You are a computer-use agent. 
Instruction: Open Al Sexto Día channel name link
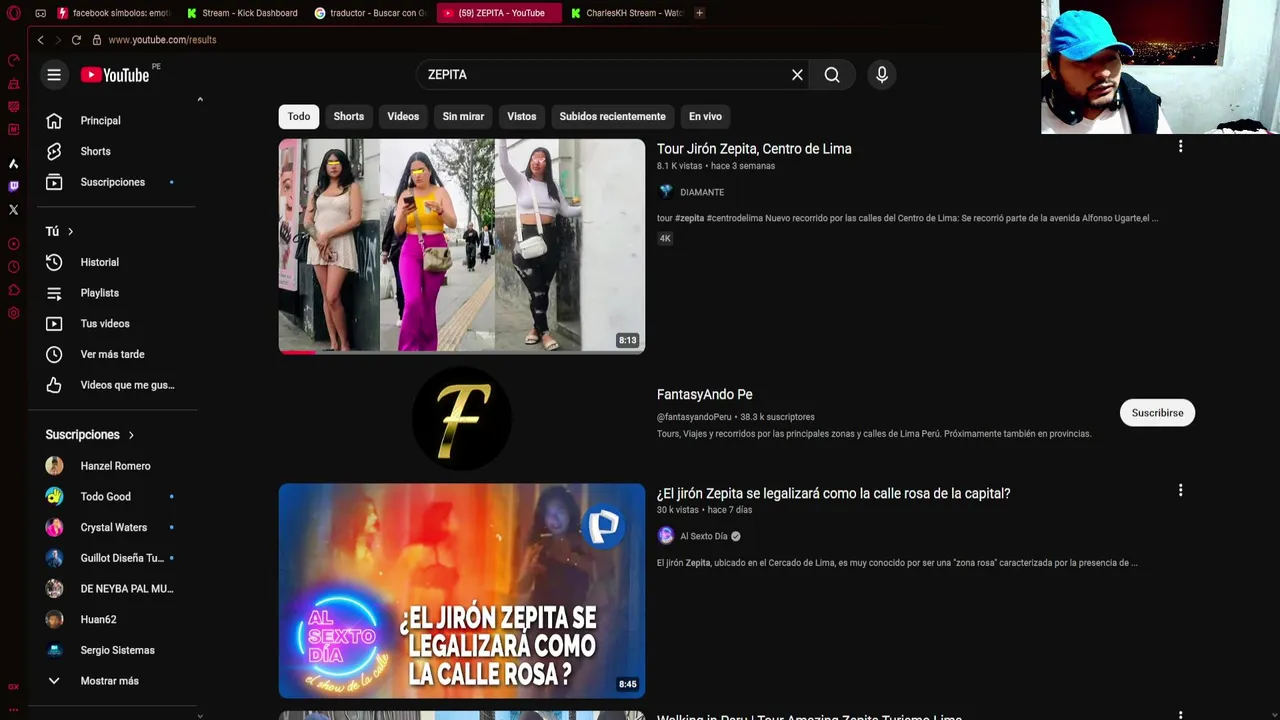click(704, 536)
